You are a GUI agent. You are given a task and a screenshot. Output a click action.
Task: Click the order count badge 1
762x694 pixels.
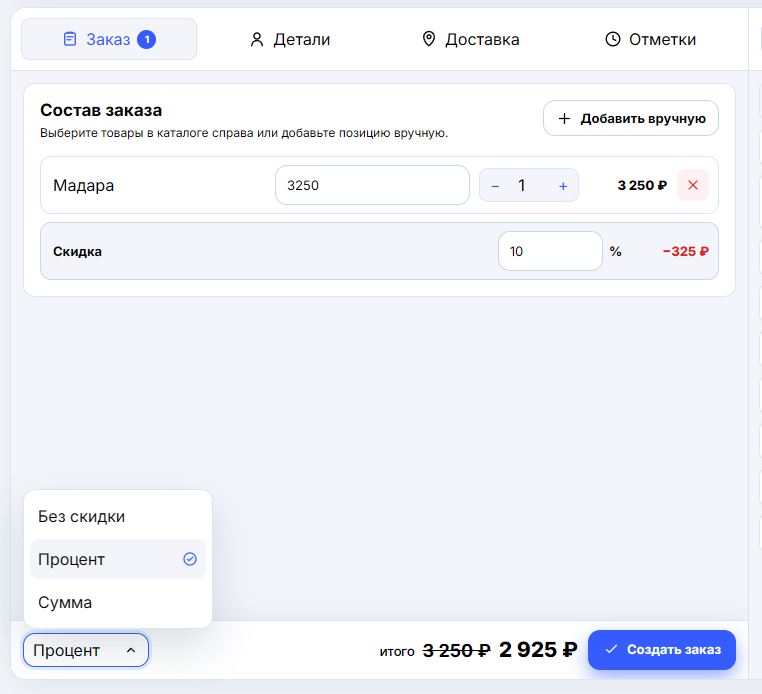click(x=147, y=39)
